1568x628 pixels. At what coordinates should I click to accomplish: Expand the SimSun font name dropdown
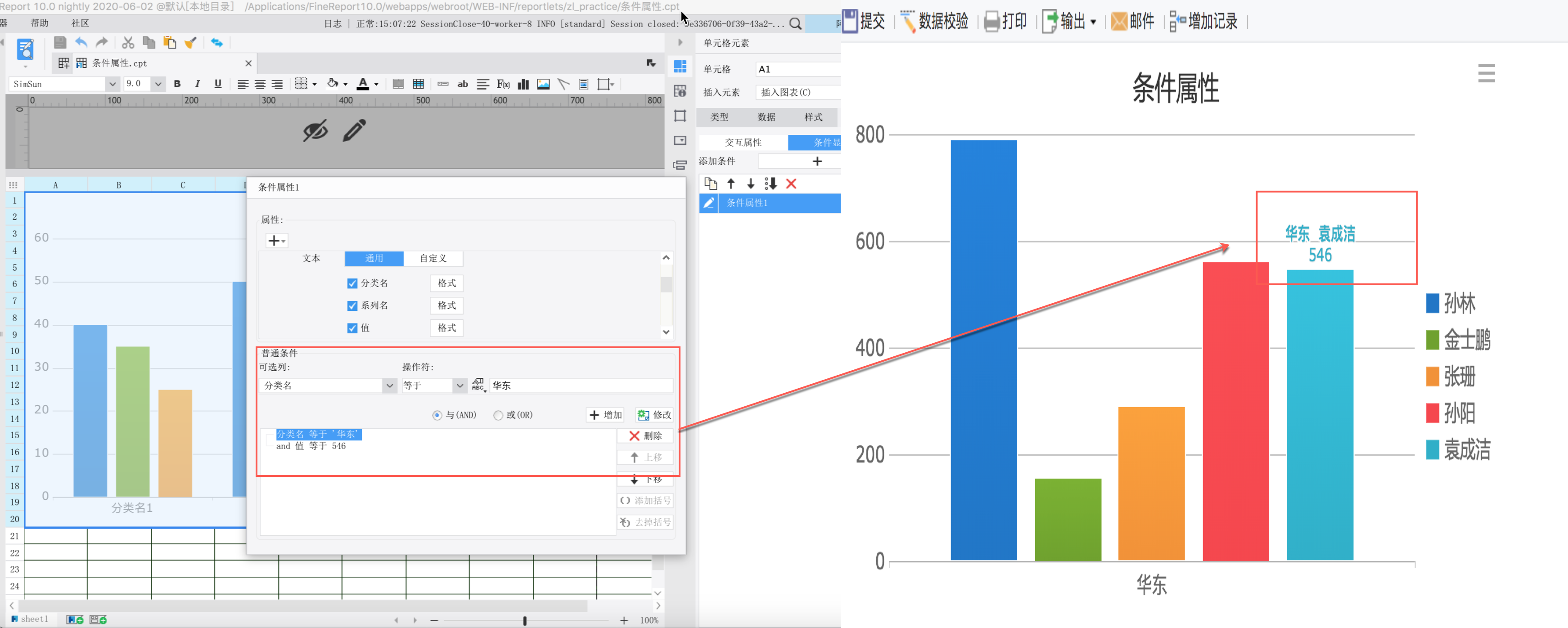(x=112, y=84)
